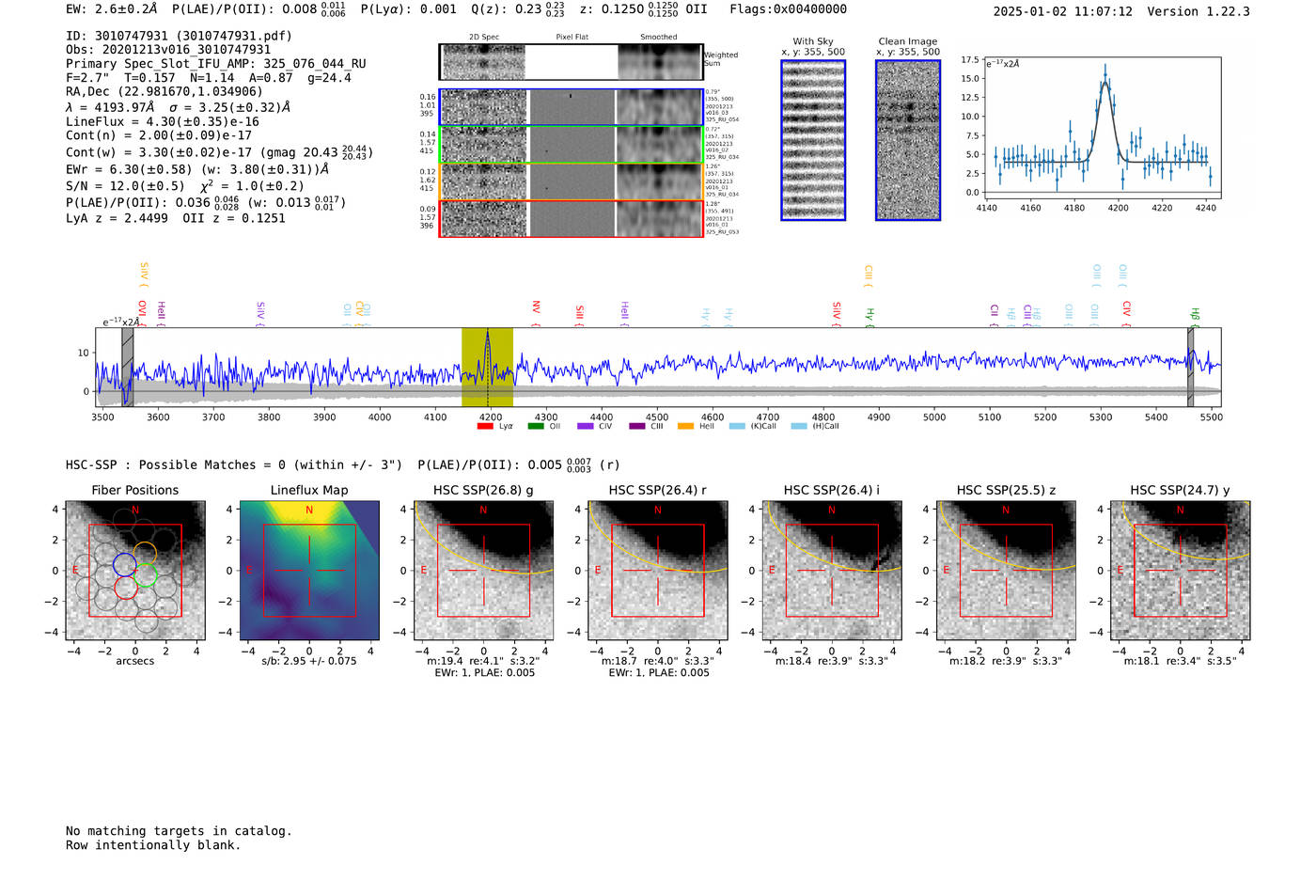The height and width of the screenshot is (896, 1316).
Task: Open the Clean Image cutout
Action: click(x=908, y=140)
